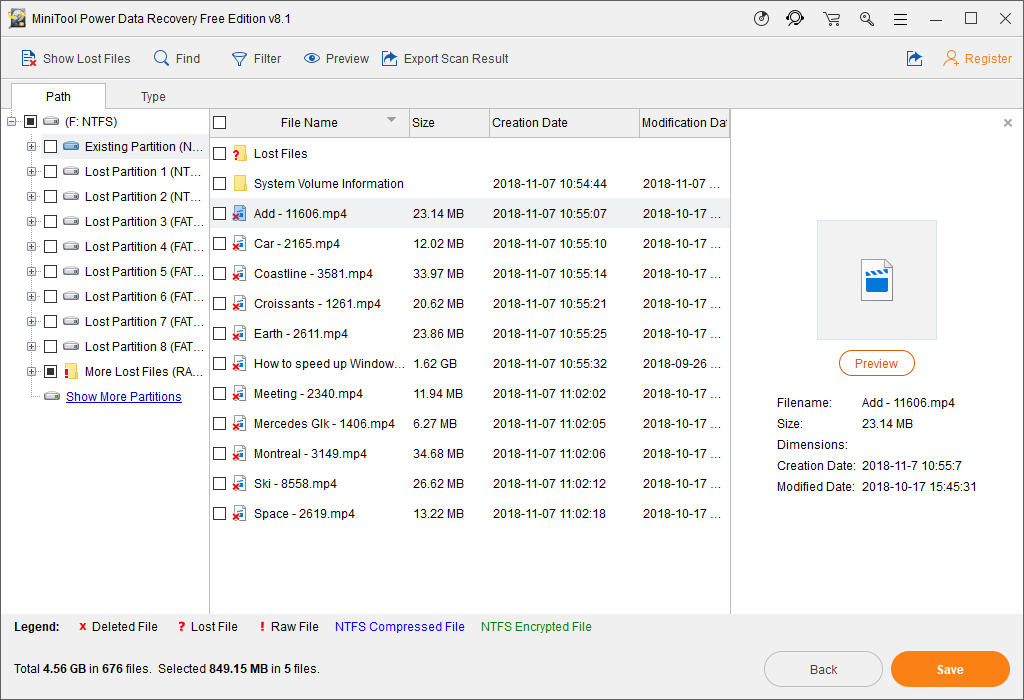This screenshot has height=700, width=1024.
Task: Expand the Lost Partition 8 node
Action: [31, 347]
